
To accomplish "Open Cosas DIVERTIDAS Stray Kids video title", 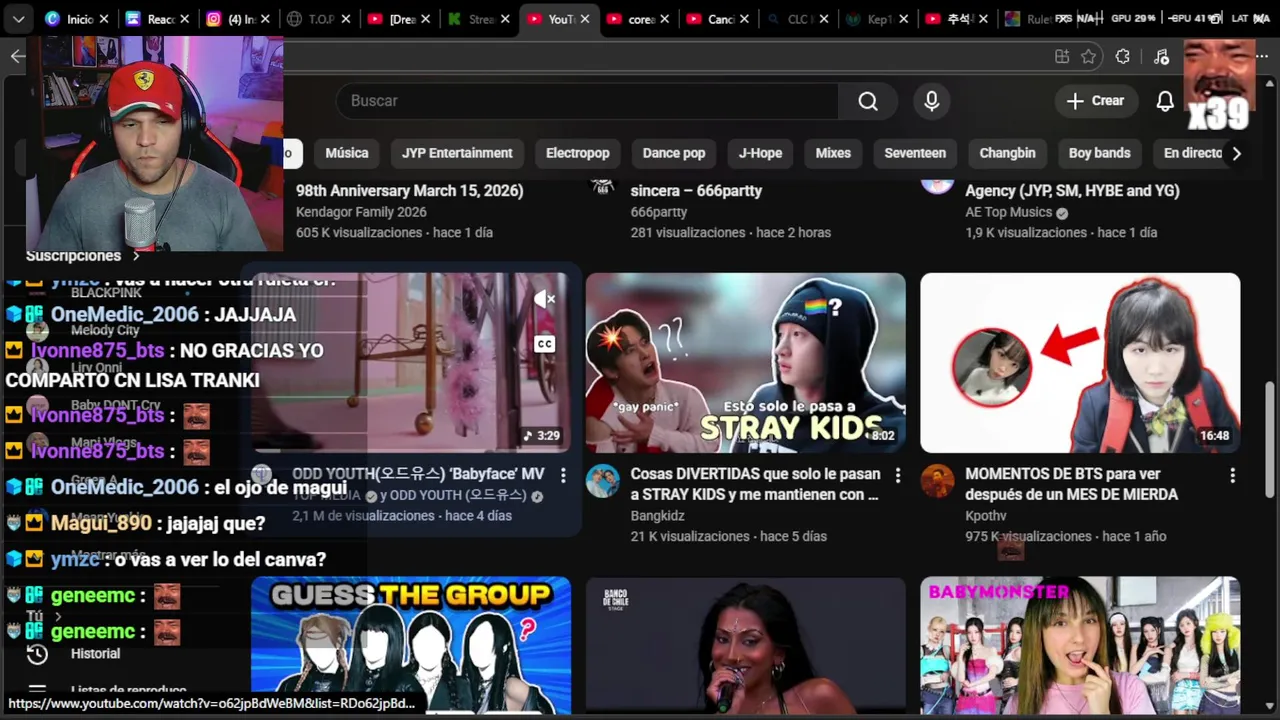I will tap(755, 484).
